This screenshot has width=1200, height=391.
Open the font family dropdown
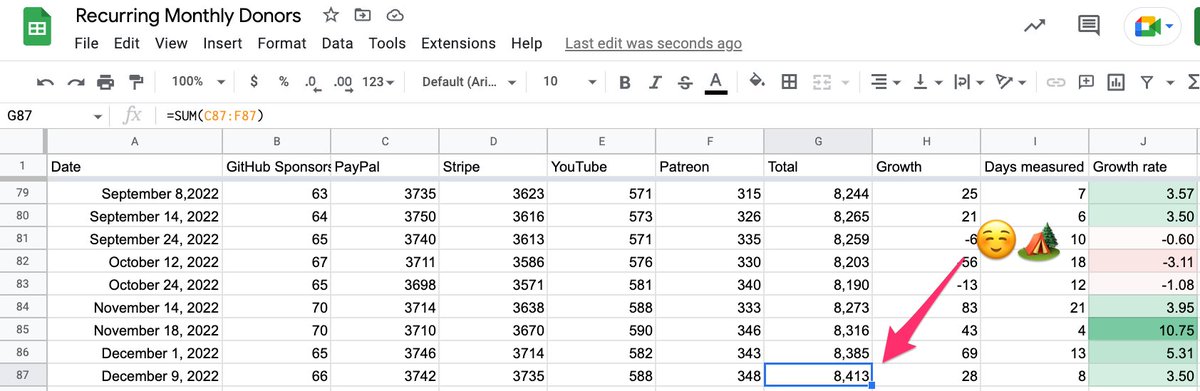pos(469,82)
